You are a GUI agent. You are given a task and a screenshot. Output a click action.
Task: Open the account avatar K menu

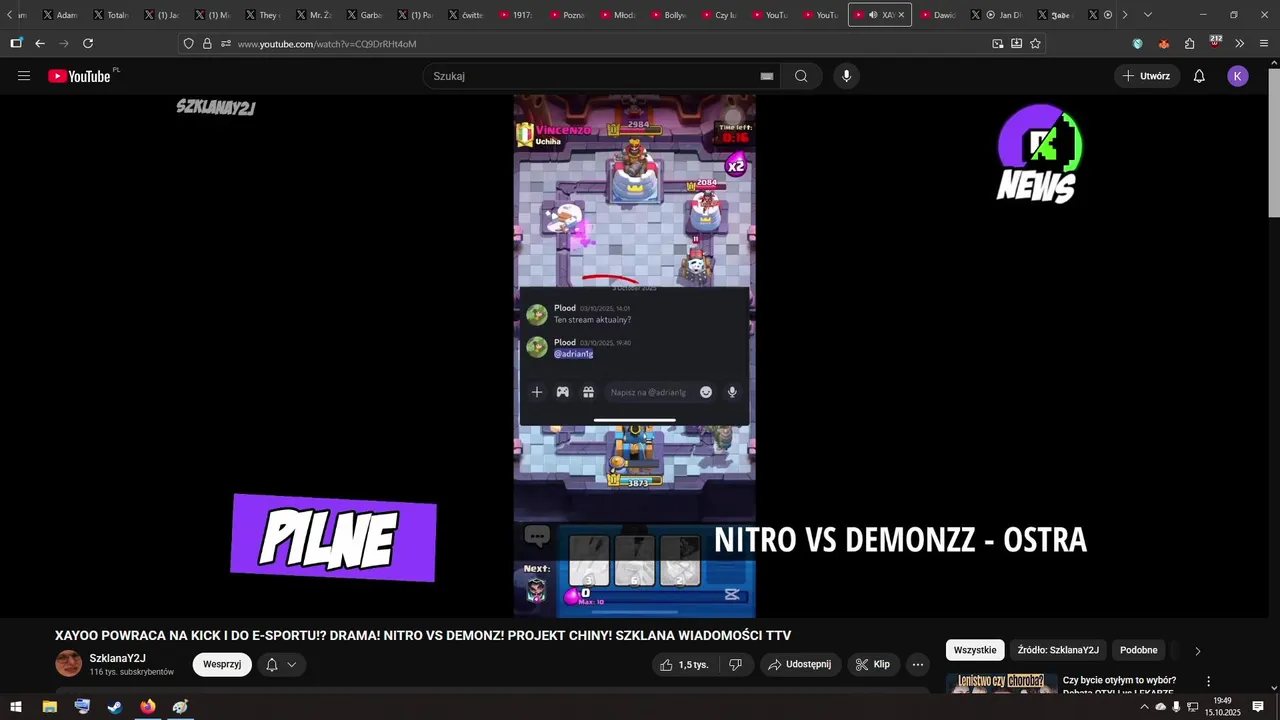click(1238, 76)
